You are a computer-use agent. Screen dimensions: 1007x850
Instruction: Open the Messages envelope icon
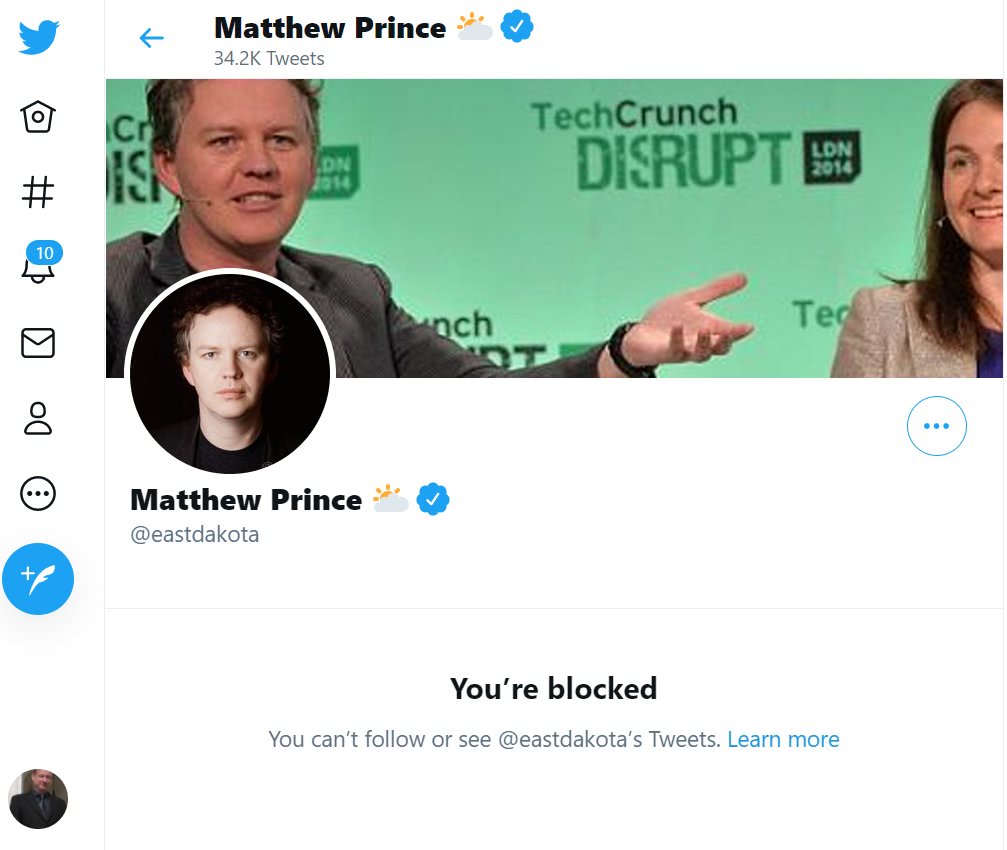tap(38, 343)
